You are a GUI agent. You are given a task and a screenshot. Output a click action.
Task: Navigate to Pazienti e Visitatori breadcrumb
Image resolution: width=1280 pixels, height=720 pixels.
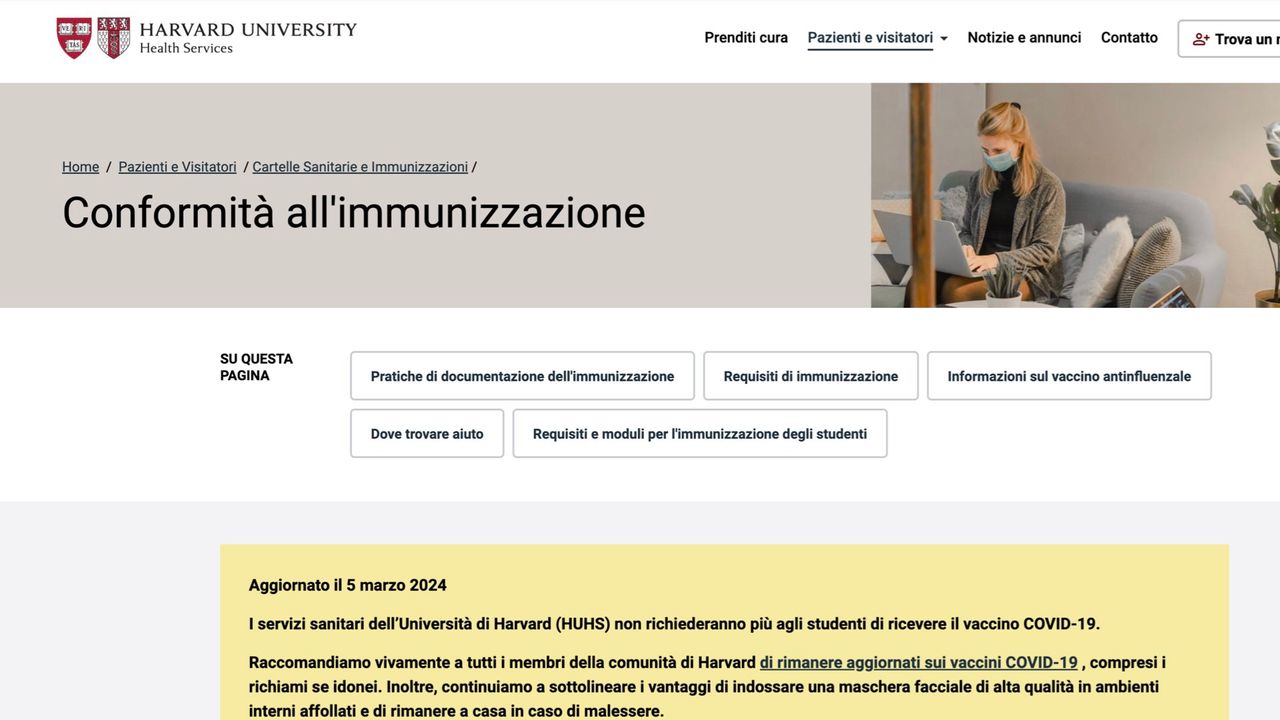[177, 167]
